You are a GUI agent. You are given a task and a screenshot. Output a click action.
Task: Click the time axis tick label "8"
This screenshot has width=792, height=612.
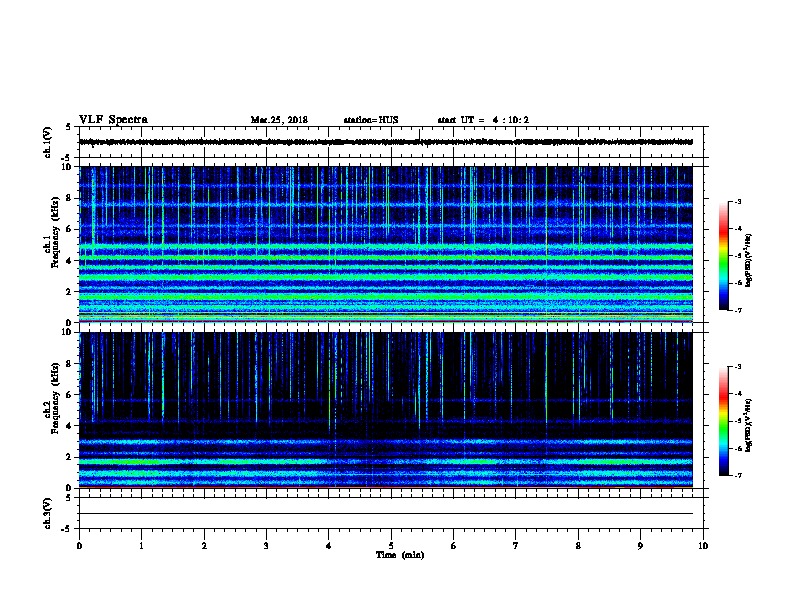click(x=578, y=545)
